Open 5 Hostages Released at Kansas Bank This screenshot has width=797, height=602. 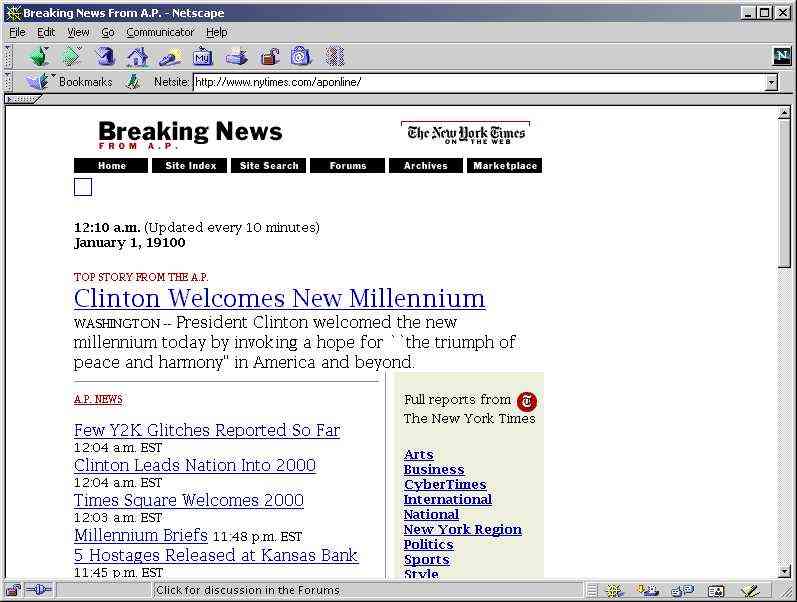click(x=216, y=555)
